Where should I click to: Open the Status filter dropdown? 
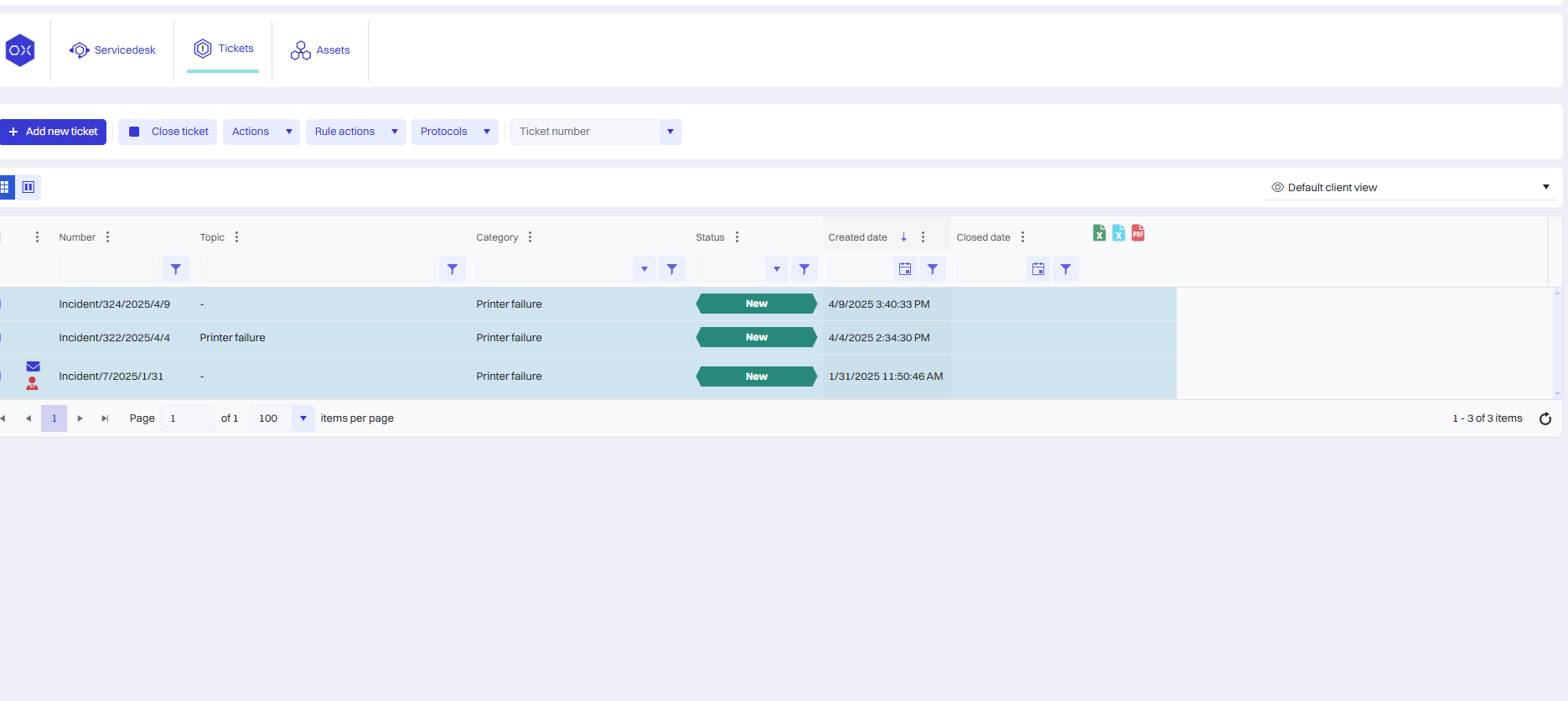coord(776,269)
